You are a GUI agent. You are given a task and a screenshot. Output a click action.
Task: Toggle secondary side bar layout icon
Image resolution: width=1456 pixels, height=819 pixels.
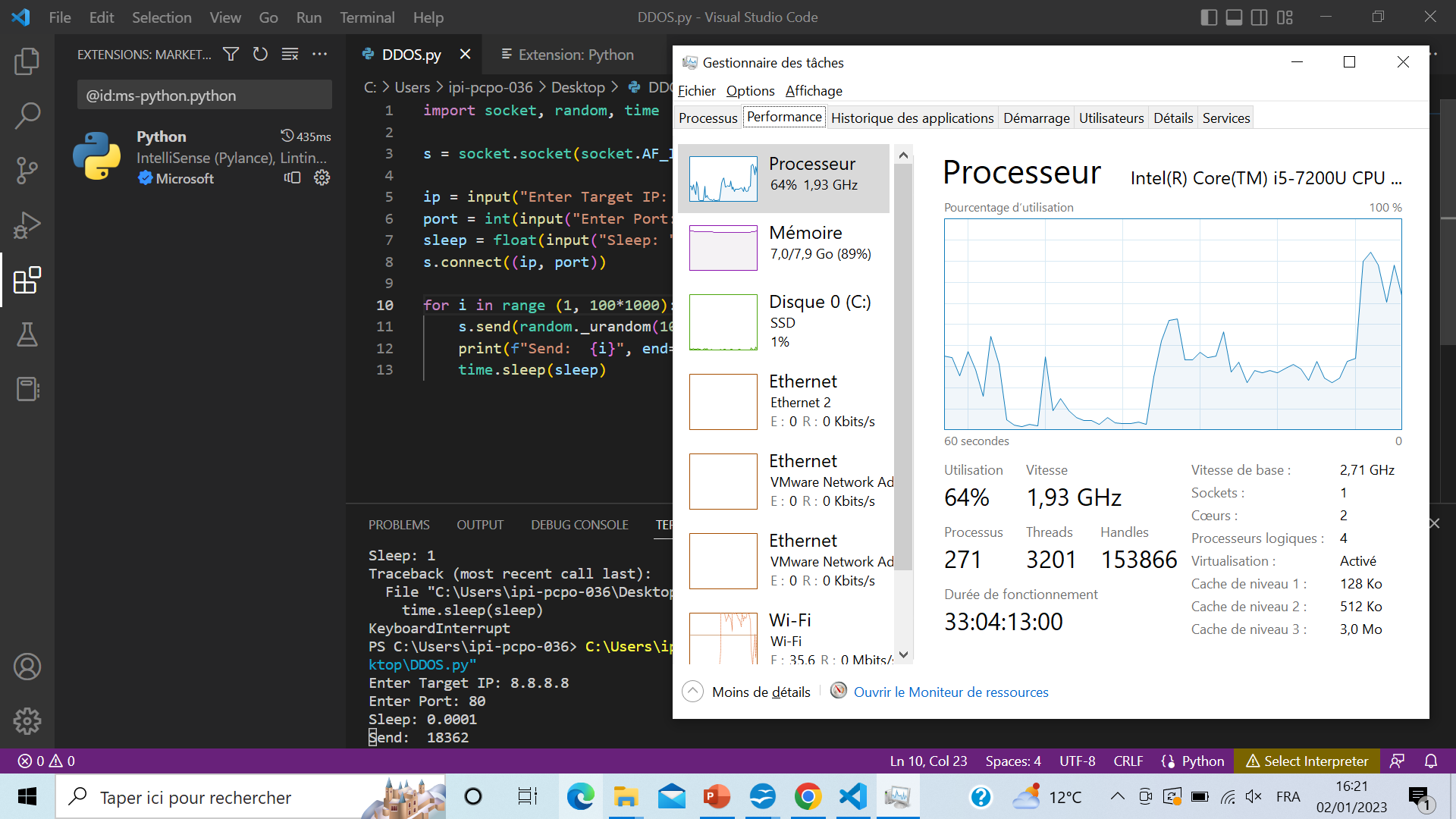coord(1260,17)
